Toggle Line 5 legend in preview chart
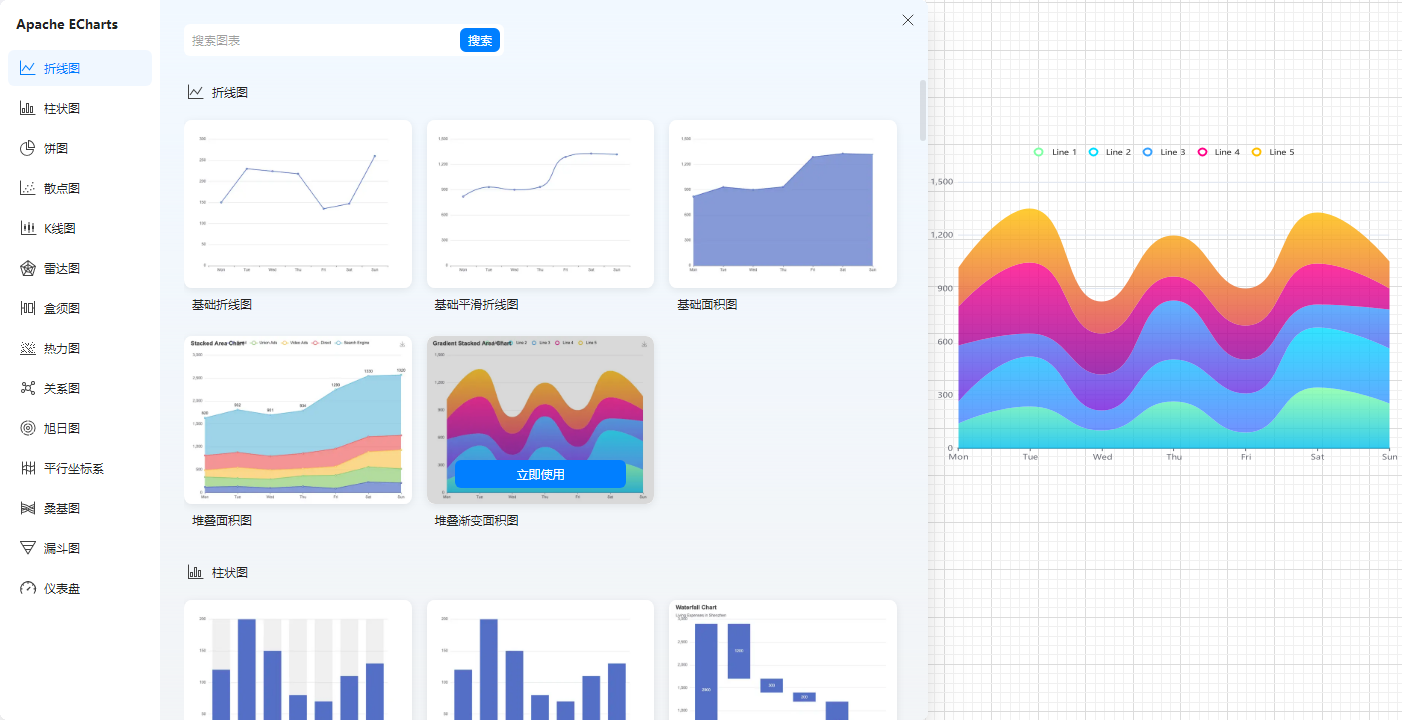This screenshot has height=720, width=1402. pyautogui.click(x=1273, y=152)
